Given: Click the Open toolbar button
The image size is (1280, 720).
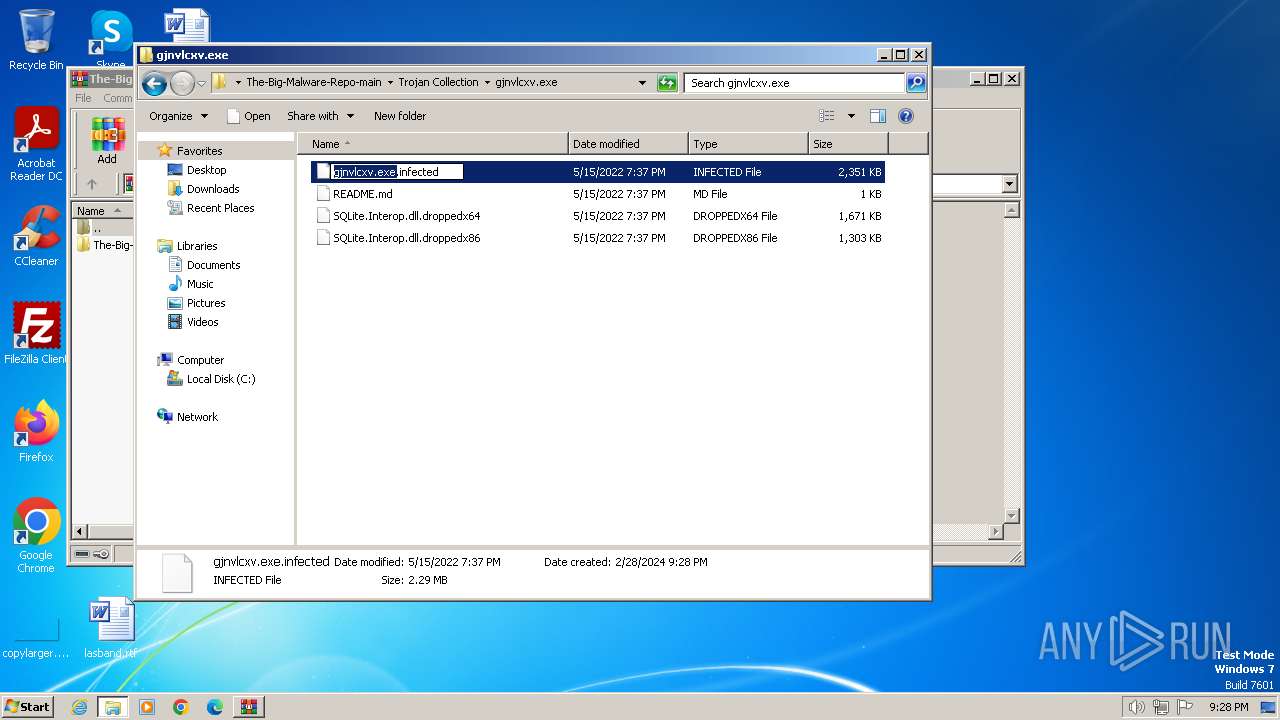Looking at the screenshot, I should tap(249, 116).
